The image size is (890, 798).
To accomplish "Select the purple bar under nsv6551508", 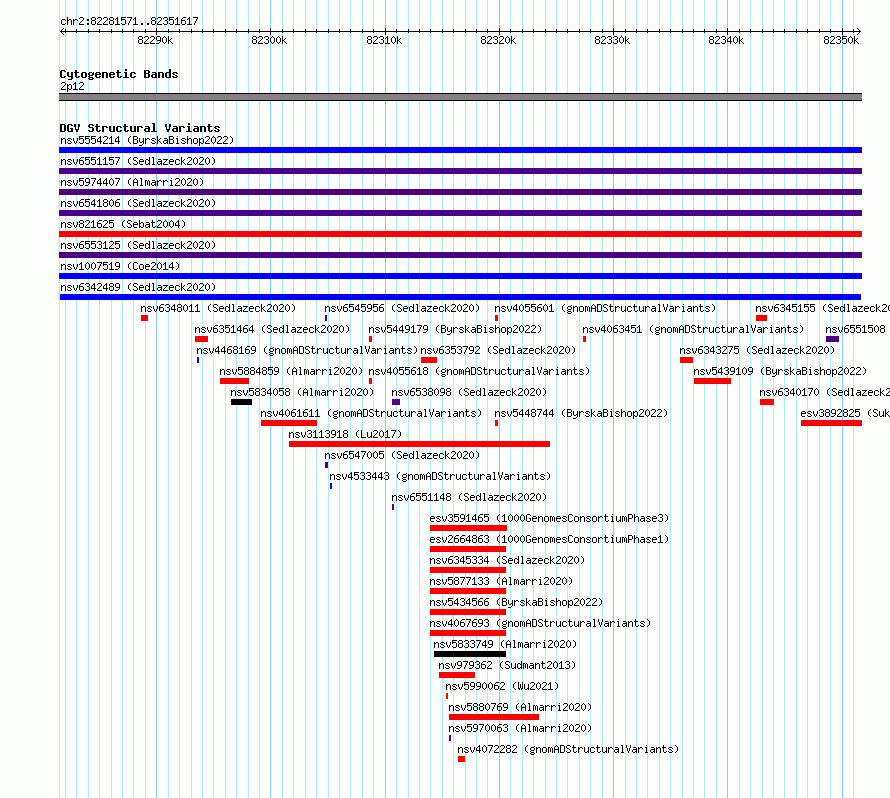I will 832,339.
